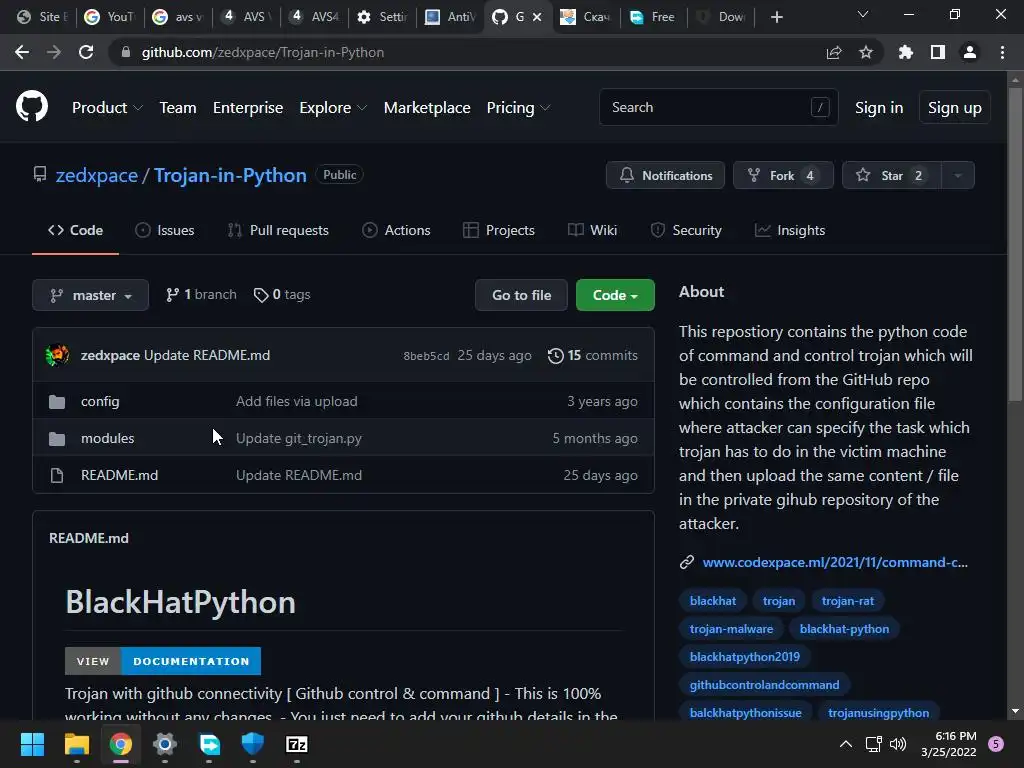
Task: Toggle Chrome side panel icon
Action: 938,52
